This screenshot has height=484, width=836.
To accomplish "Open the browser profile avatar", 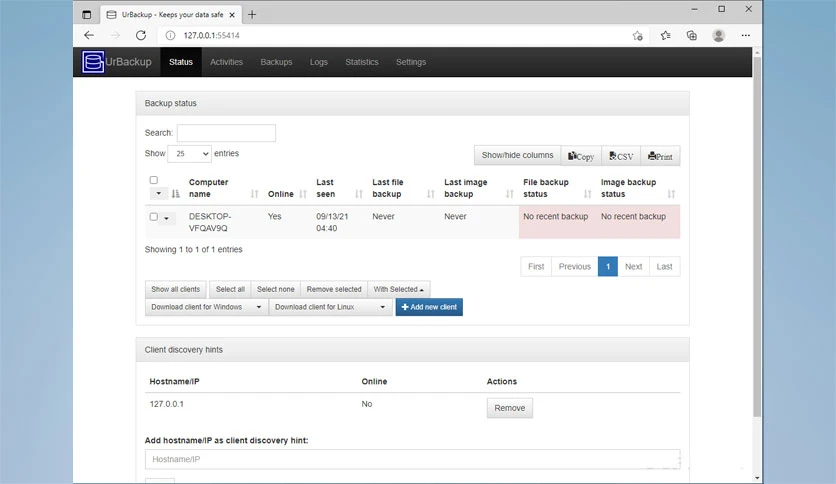I will (x=719, y=35).
